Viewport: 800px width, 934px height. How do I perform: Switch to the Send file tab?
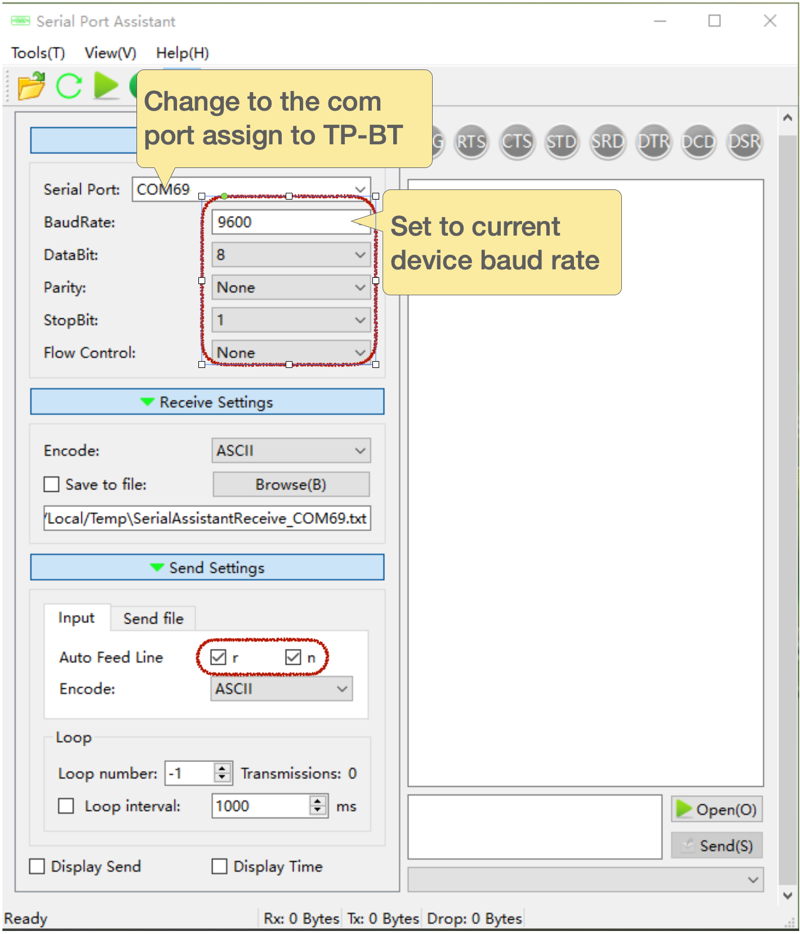coord(153,619)
